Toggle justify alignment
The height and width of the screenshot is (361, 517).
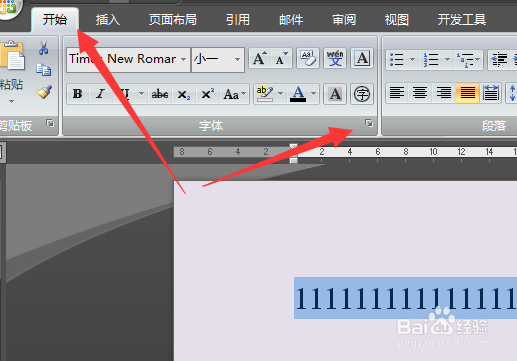point(468,93)
